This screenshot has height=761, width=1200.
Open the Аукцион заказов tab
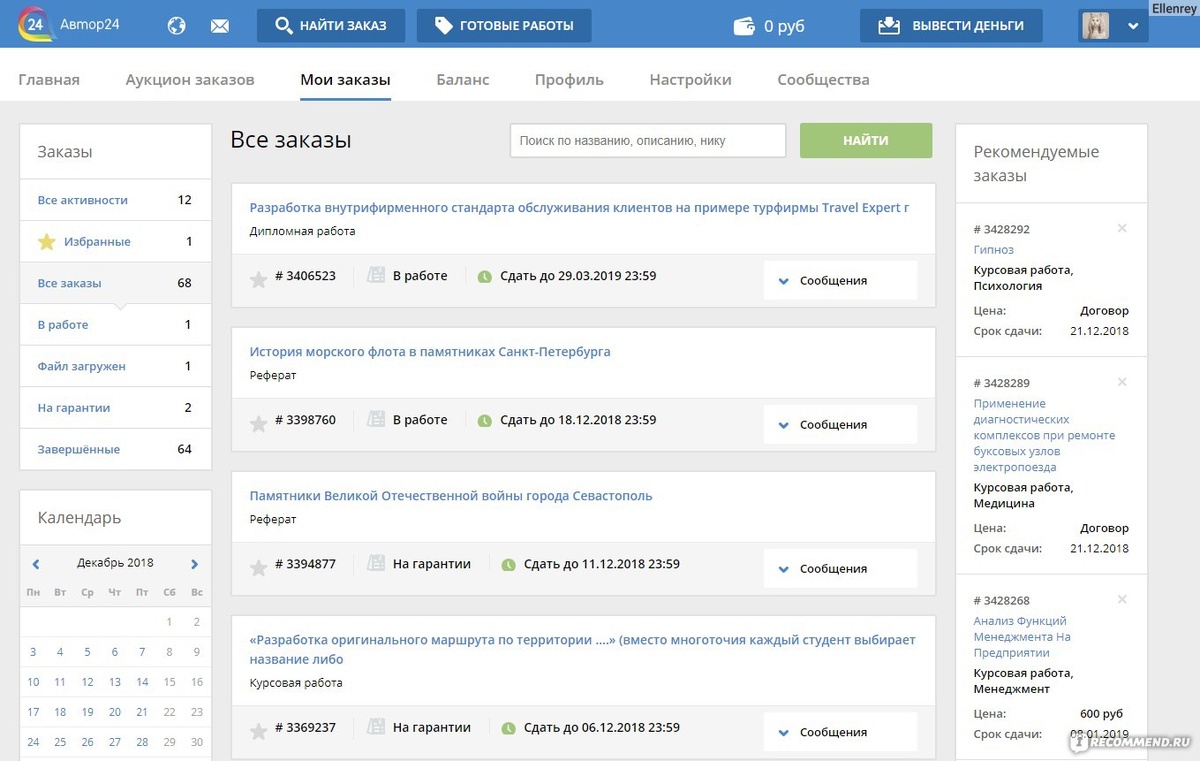[x=190, y=80]
